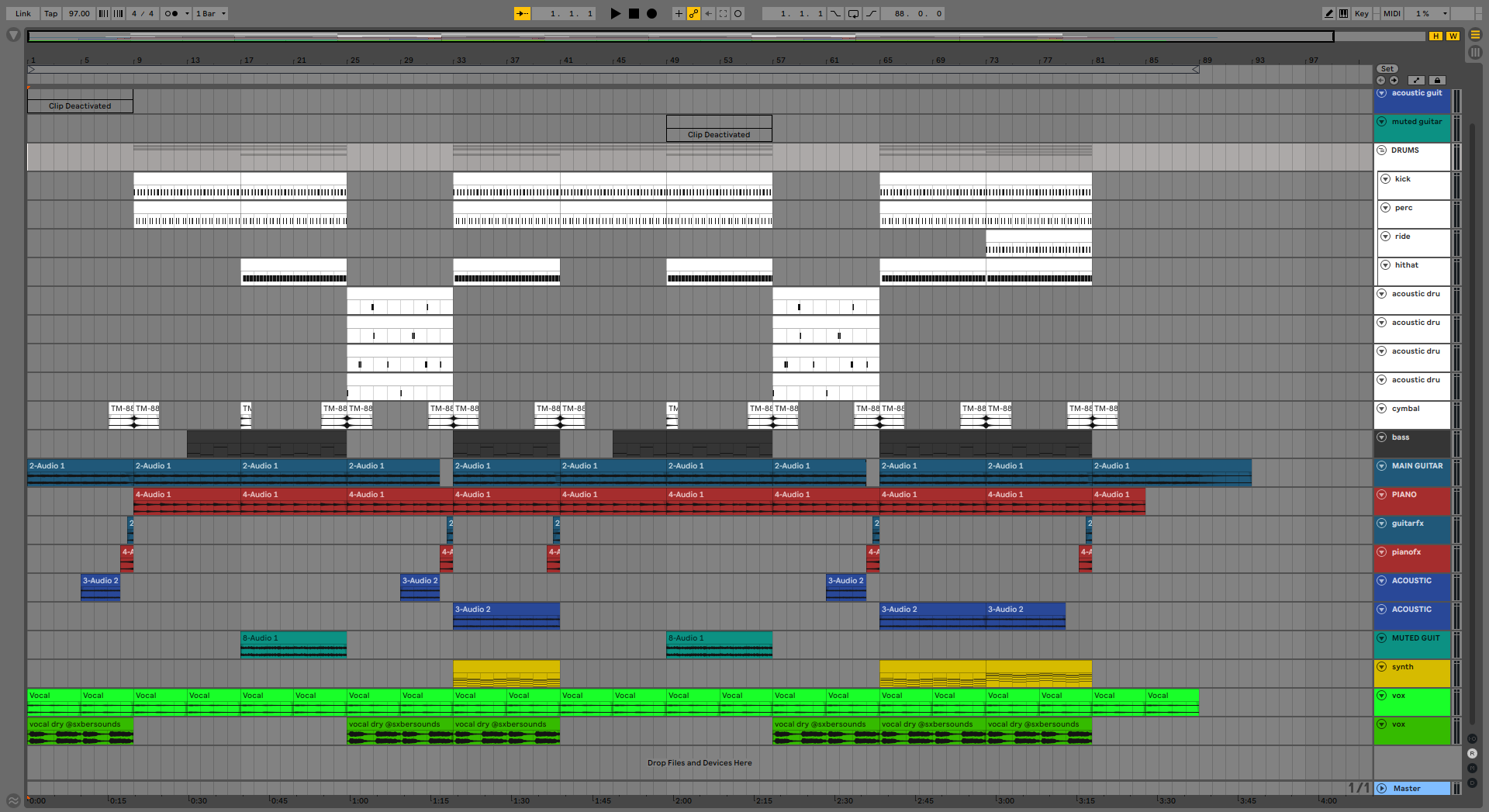Show the Mixer section (M)

pyautogui.click(x=1472, y=769)
